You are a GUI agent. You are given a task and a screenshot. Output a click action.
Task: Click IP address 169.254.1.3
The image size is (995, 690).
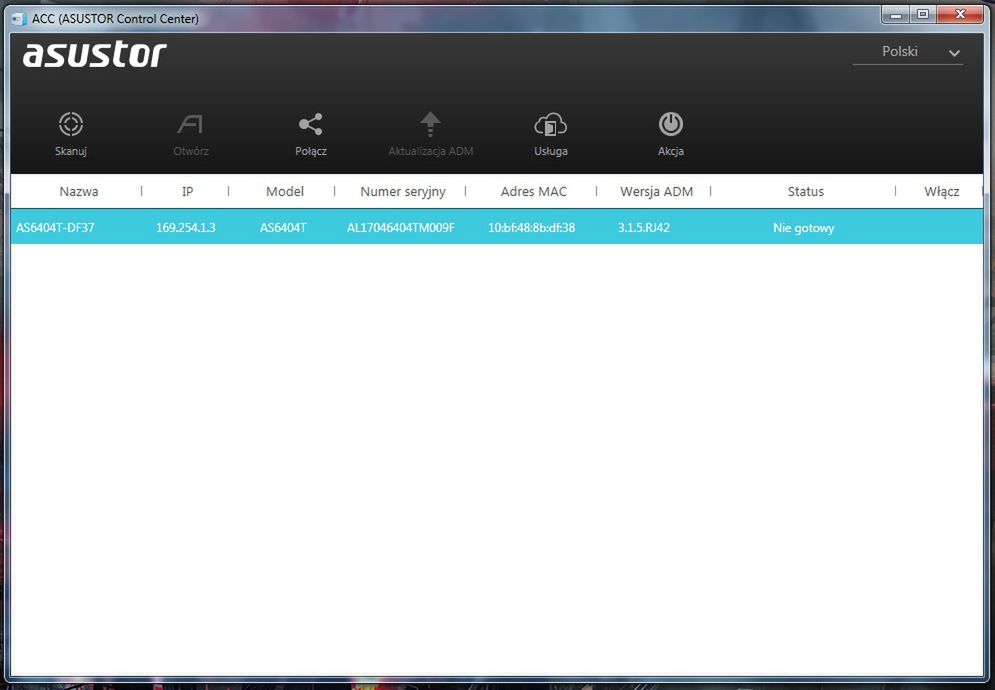point(186,228)
